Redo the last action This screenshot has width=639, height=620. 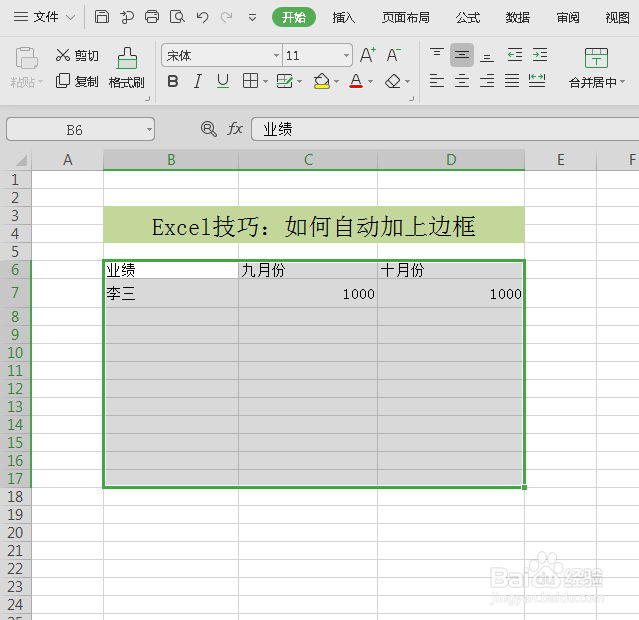[x=227, y=17]
